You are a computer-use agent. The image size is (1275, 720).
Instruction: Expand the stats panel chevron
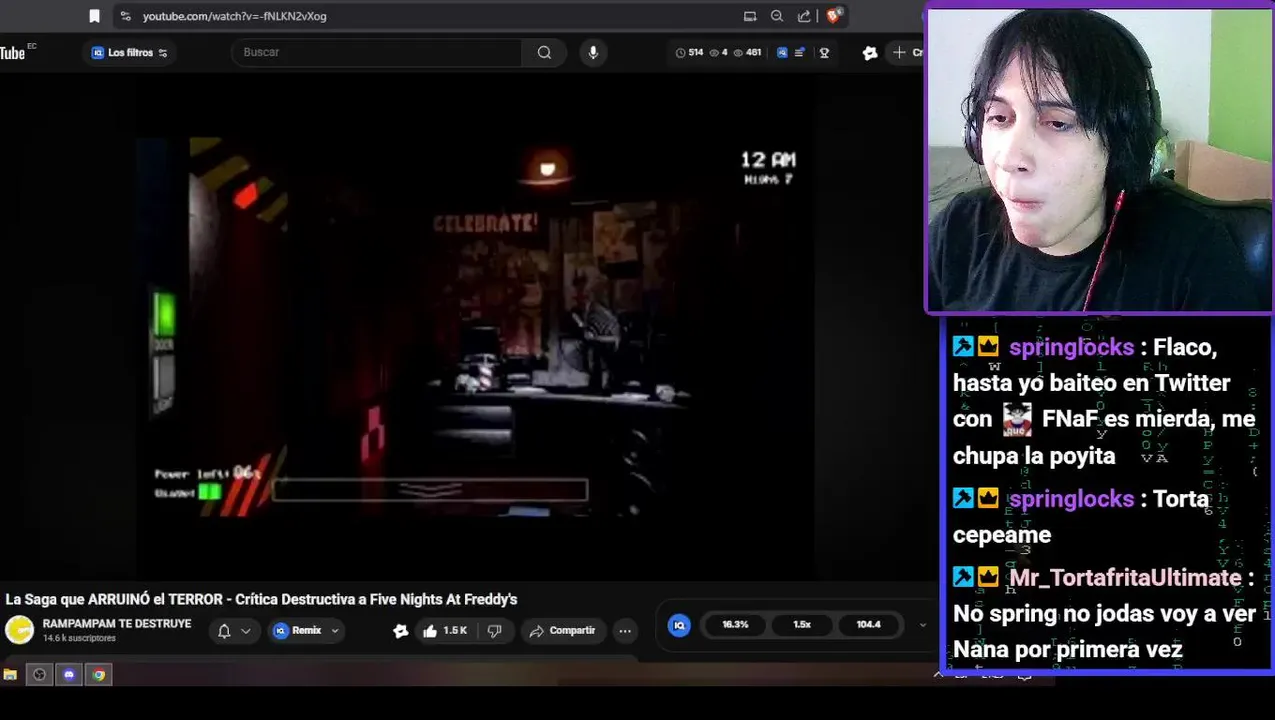922,625
